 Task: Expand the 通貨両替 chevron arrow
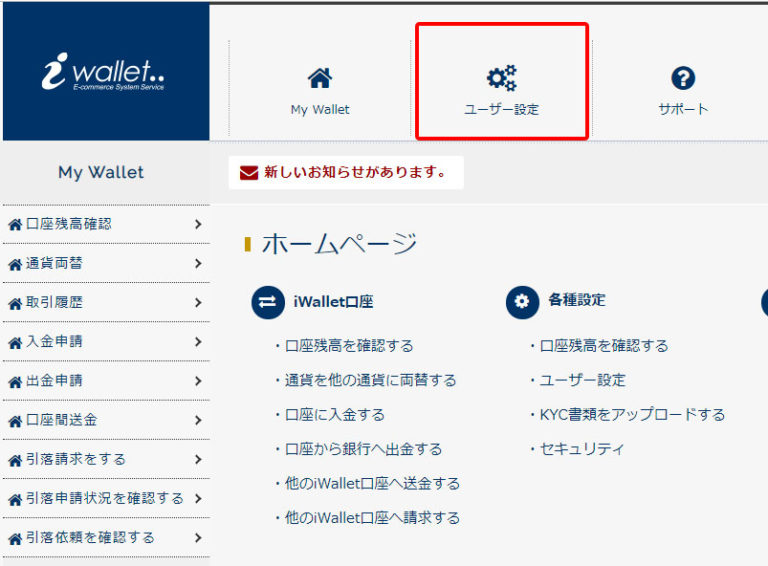tap(198, 263)
